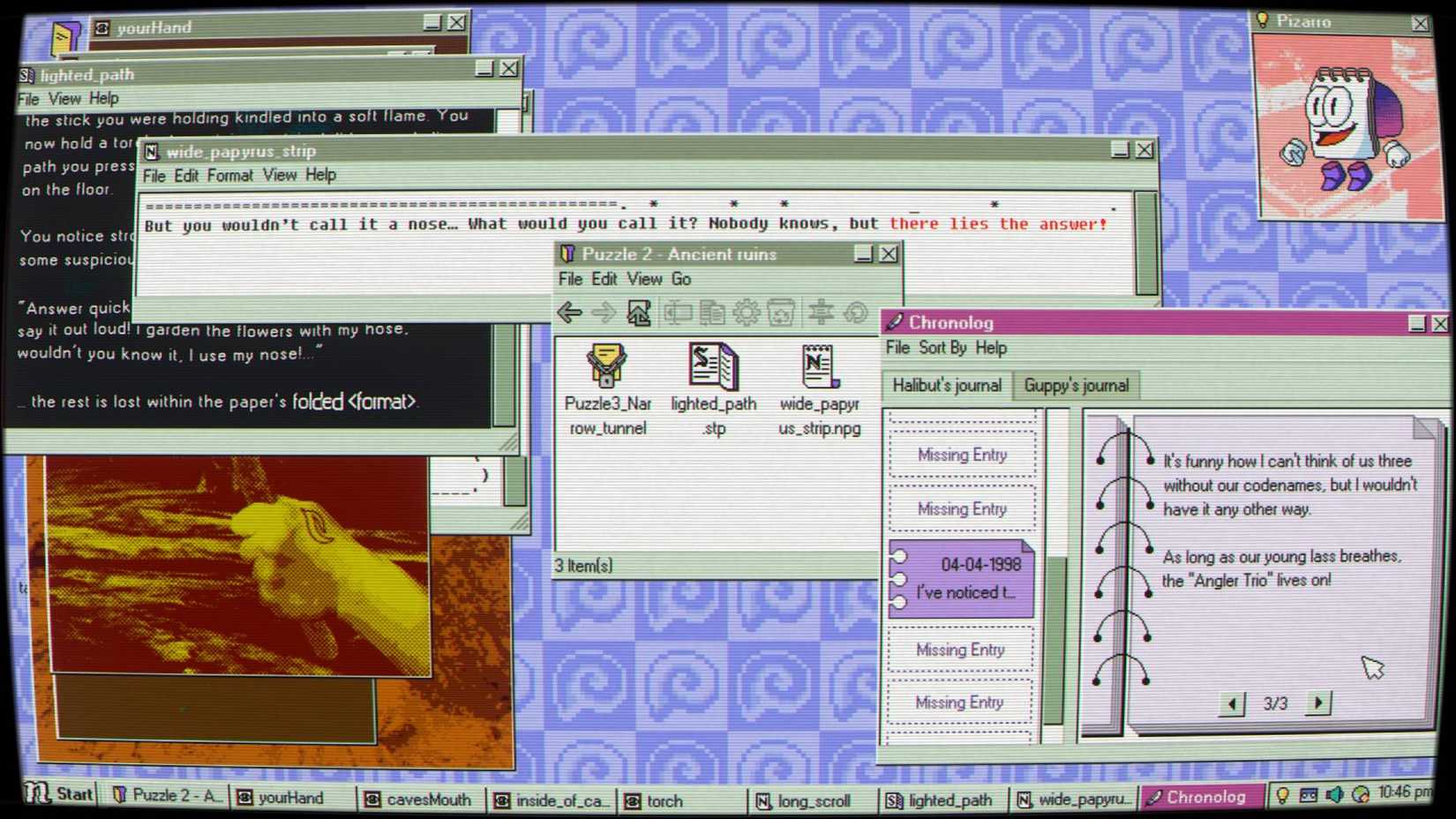This screenshot has width=1456, height=819.
Task: Switch to Guppy's journal tab
Action: 1077,386
